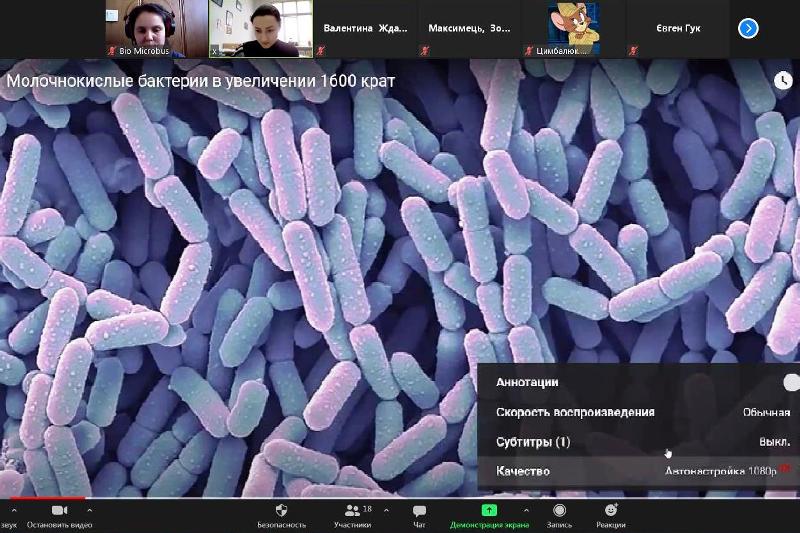The image size is (800, 533).
Task: Click the Stop Video camera icon
Action: coord(60,510)
